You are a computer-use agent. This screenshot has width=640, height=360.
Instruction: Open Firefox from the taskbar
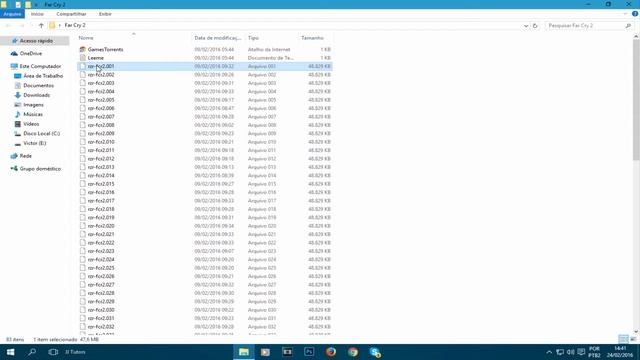coord(331,352)
